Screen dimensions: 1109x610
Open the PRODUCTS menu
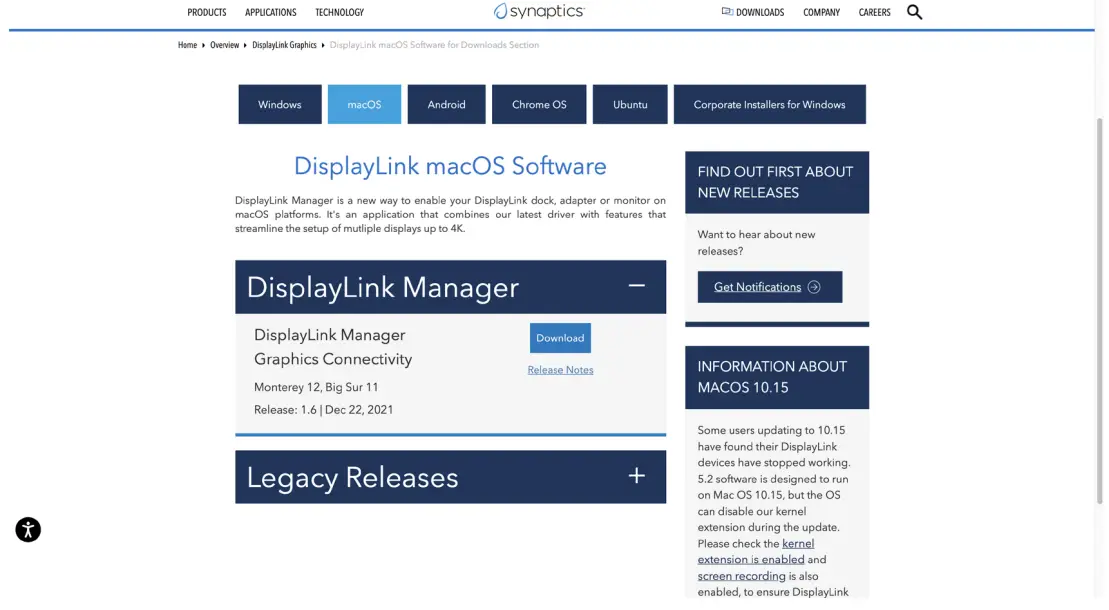pos(206,11)
